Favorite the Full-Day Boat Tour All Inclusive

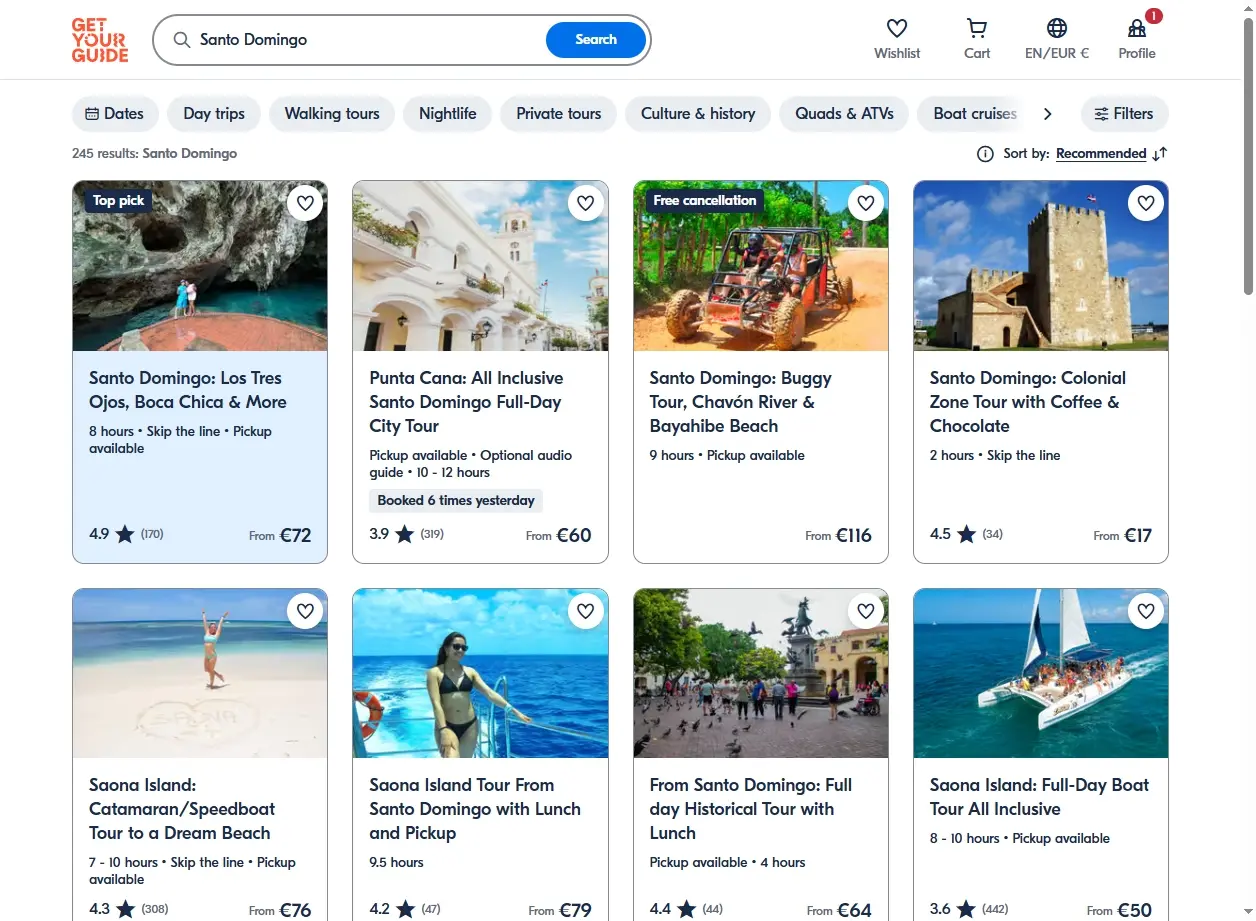coord(1146,610)
